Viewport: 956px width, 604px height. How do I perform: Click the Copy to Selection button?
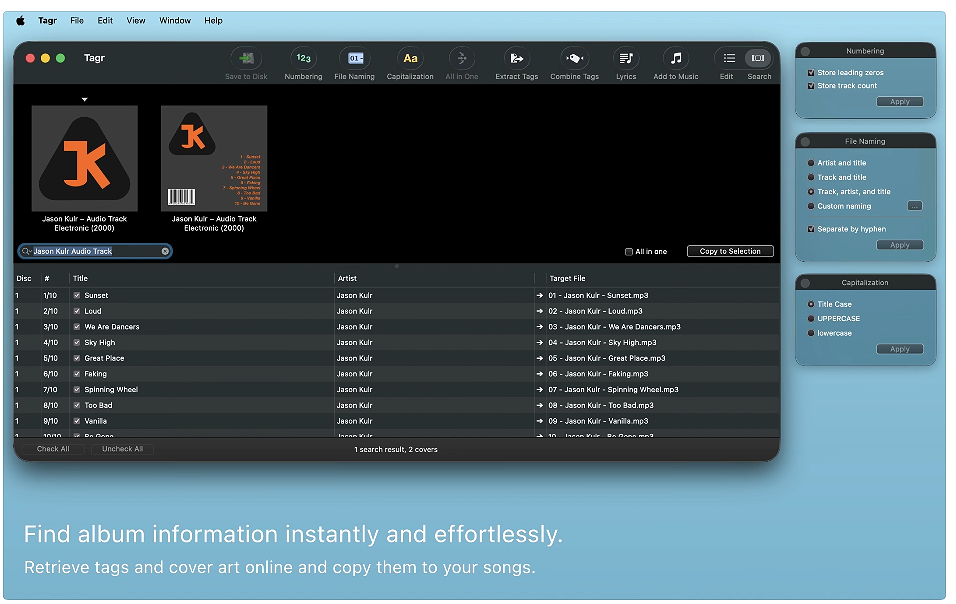[730, 251]
